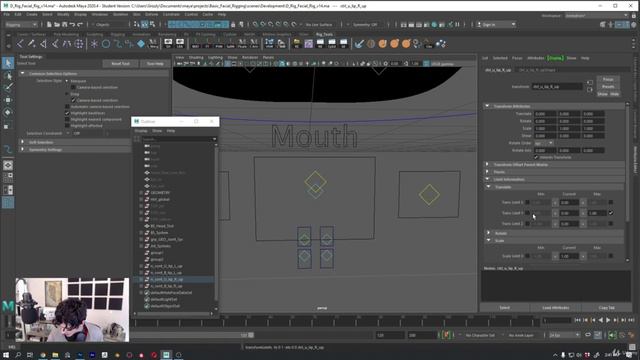Click the Trans Limit Y max value field

597,213
